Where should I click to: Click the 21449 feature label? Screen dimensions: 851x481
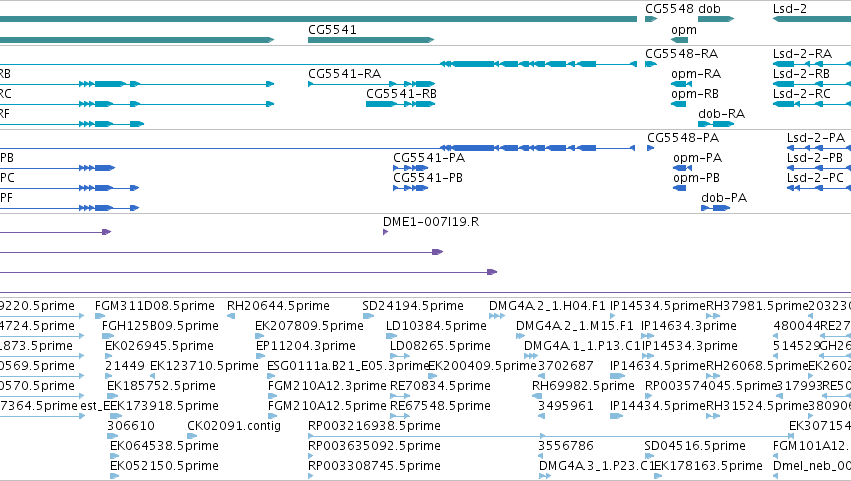click(x=125, y=366)
